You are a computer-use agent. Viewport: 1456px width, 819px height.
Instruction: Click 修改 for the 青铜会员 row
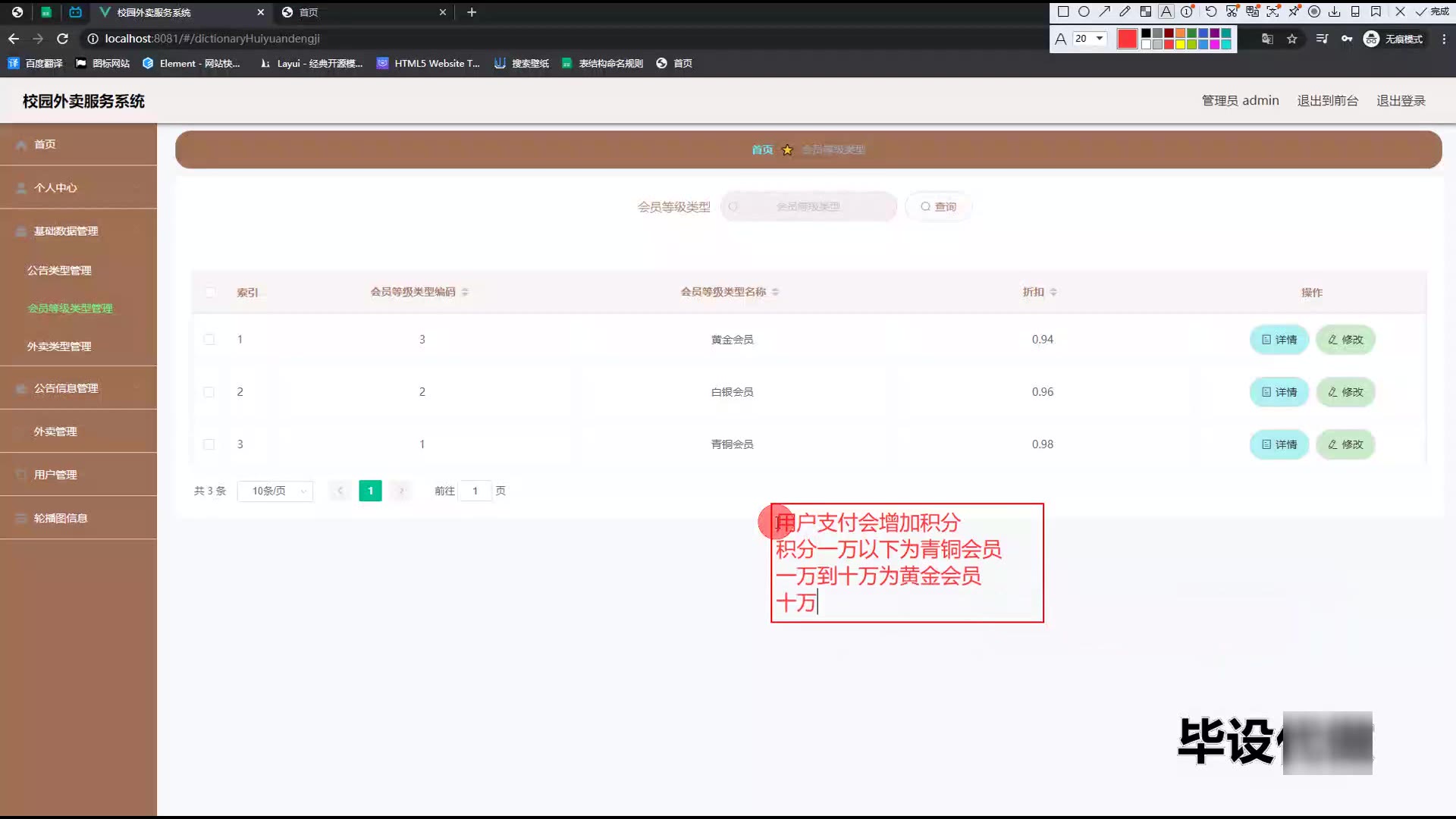pyautogui.click(x=1345, y=444)
